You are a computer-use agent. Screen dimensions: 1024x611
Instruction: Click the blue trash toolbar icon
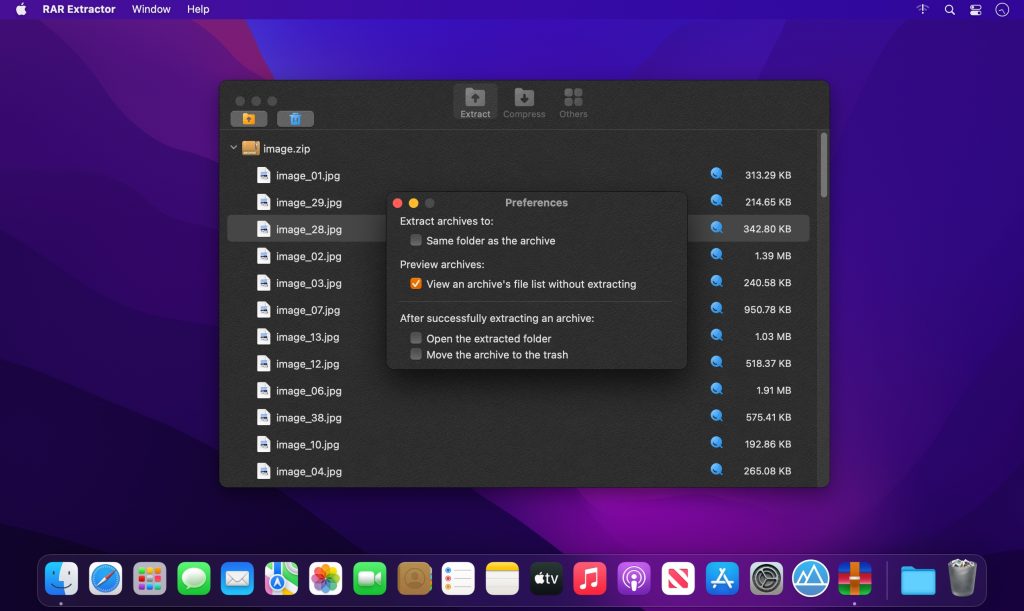click(x=293, y=118)
